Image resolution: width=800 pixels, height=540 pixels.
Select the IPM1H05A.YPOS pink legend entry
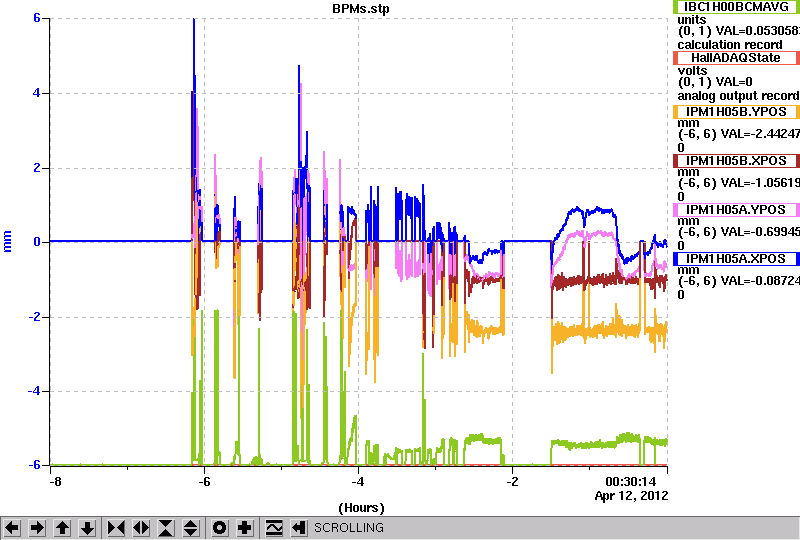point(737,210)
